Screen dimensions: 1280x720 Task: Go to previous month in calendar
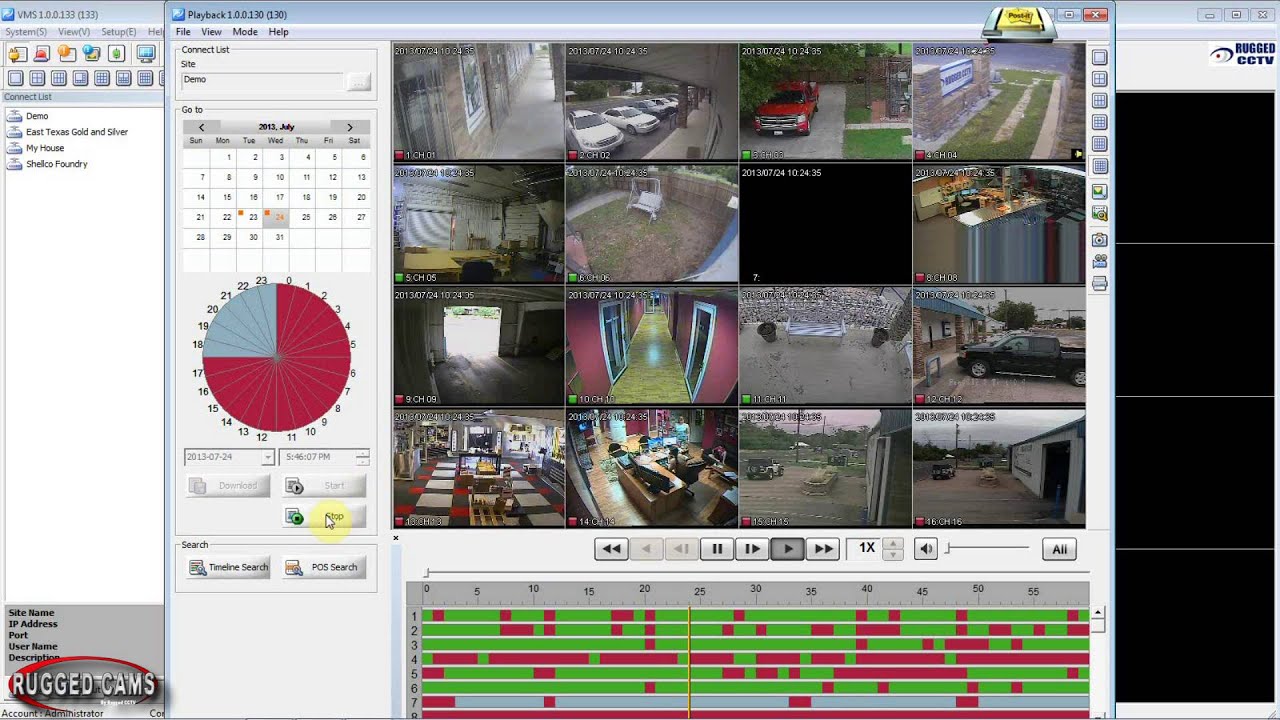(x=201, y=127)
